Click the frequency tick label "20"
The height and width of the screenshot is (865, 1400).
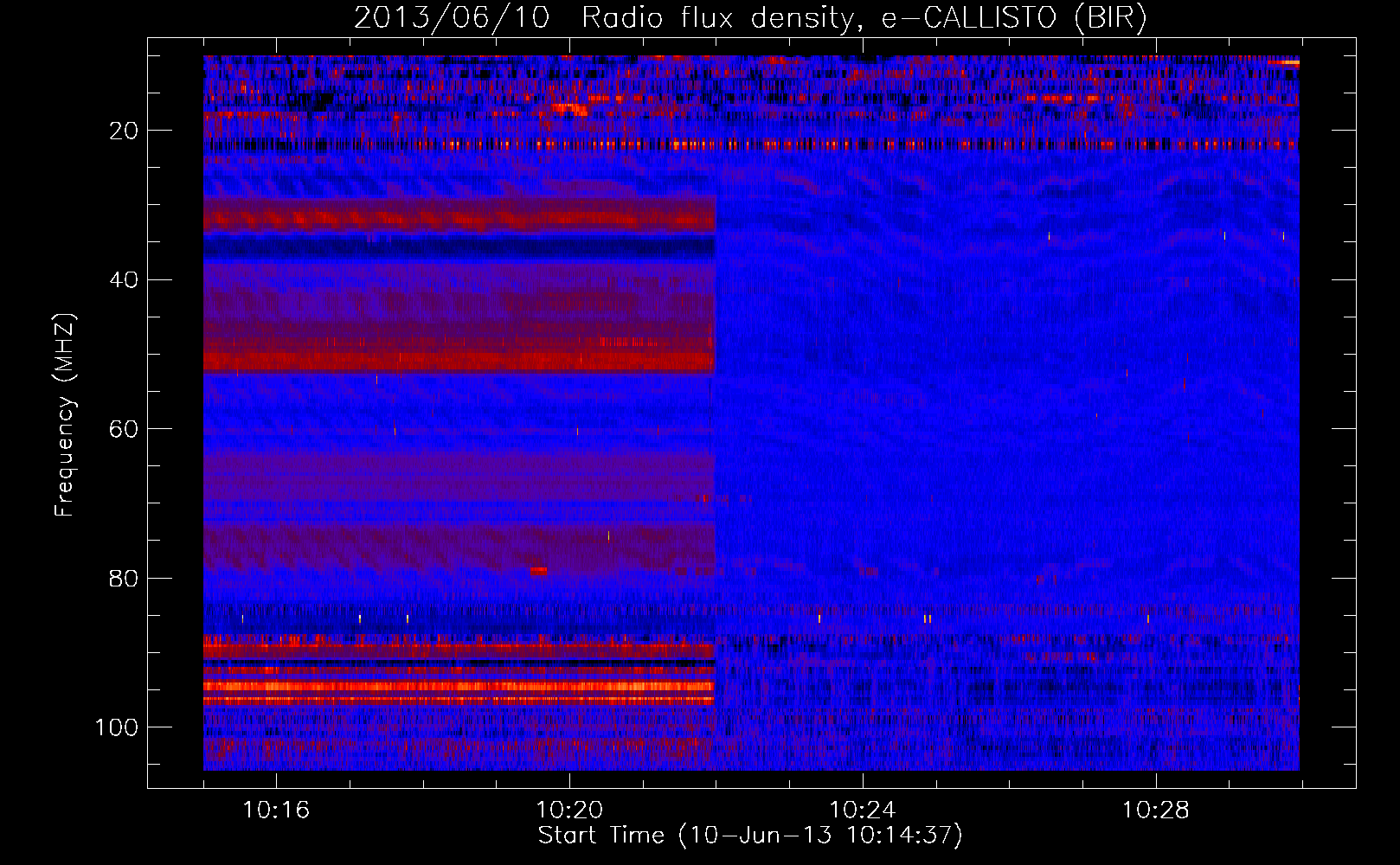point(125,131)
